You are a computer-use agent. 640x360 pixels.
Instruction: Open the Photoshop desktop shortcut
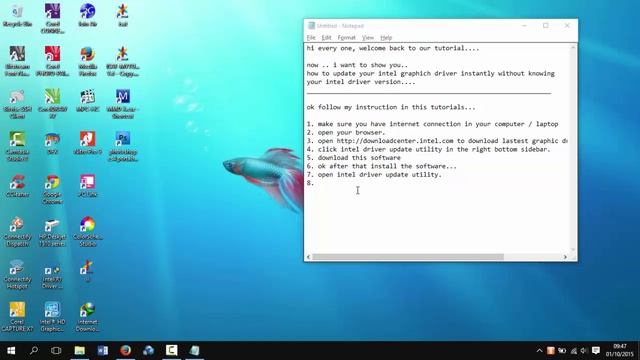(122, 147)
